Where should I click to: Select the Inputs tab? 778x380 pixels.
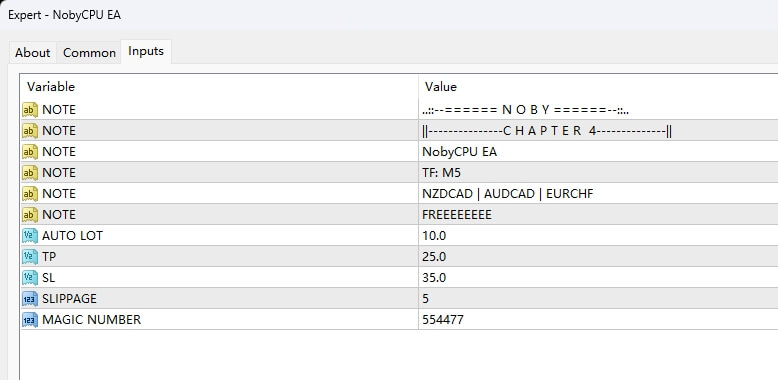[x=146, y=51]
